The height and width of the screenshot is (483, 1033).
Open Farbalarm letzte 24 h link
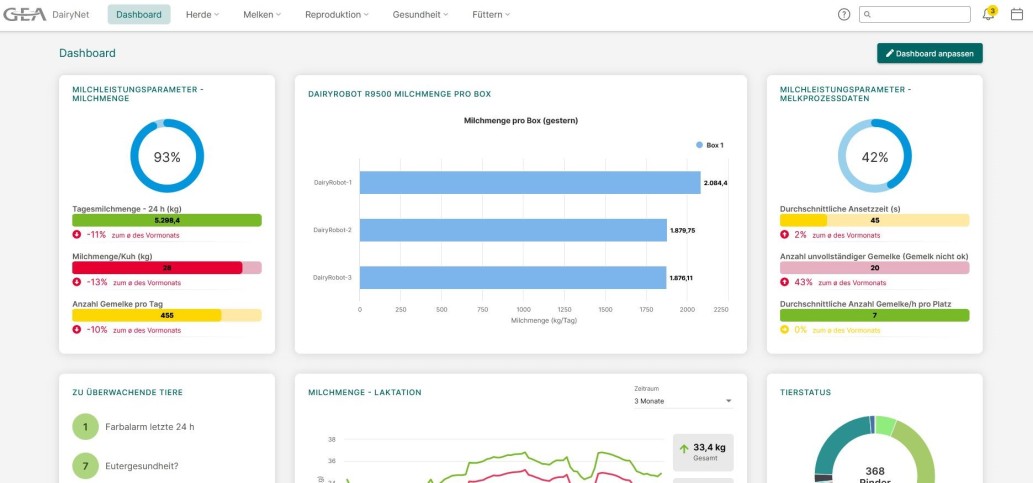tap(150, 427)
